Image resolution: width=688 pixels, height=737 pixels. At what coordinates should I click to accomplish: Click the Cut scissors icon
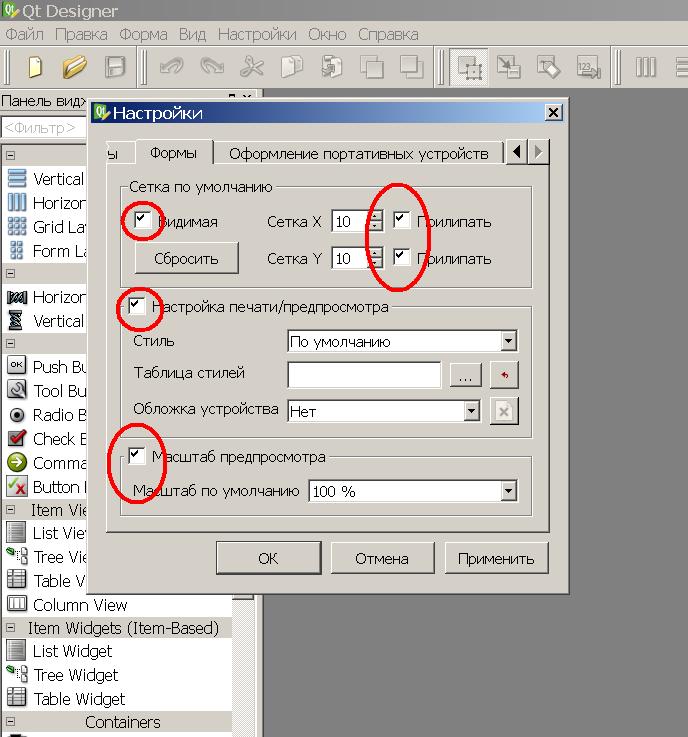pyautogui.click(x=251, y=66)
